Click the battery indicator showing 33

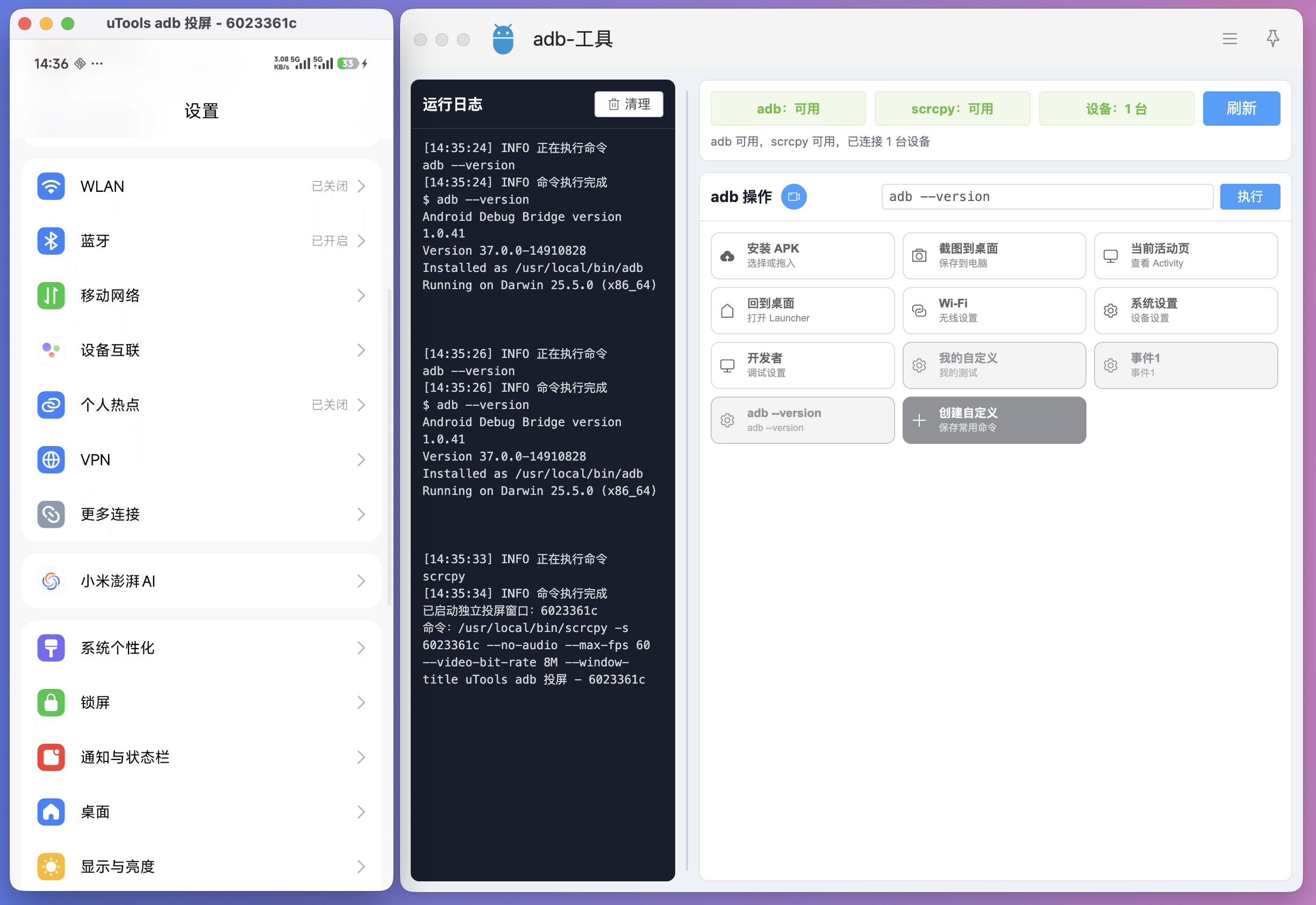(348, 63)
